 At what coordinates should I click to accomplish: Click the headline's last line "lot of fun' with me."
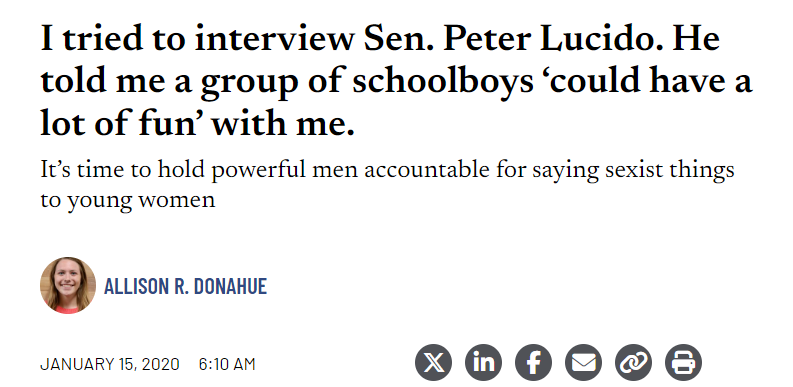(x=197, y=124)
